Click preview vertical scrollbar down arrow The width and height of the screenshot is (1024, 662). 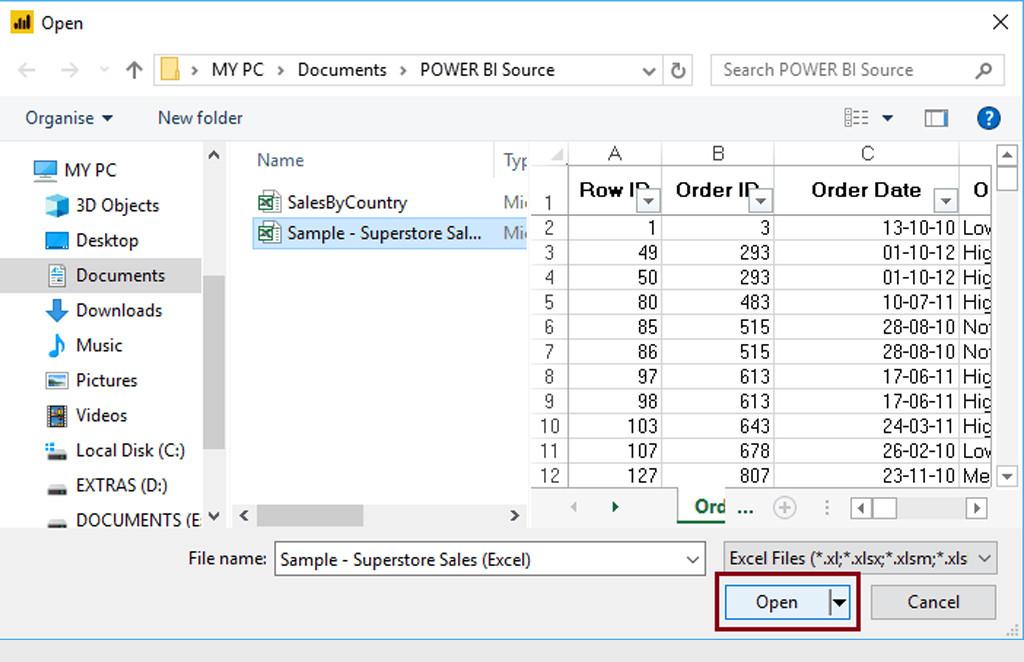(x=1007, y=477)
